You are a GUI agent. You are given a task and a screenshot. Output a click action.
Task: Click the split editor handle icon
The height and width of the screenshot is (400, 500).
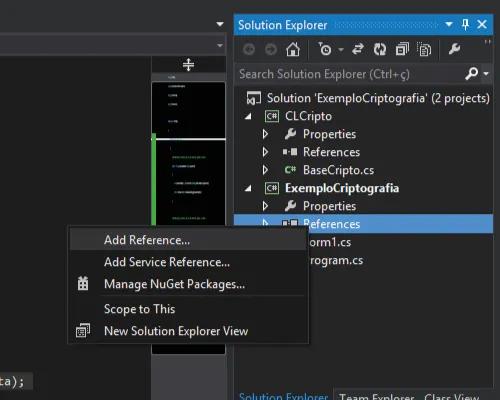coord(188,65)
